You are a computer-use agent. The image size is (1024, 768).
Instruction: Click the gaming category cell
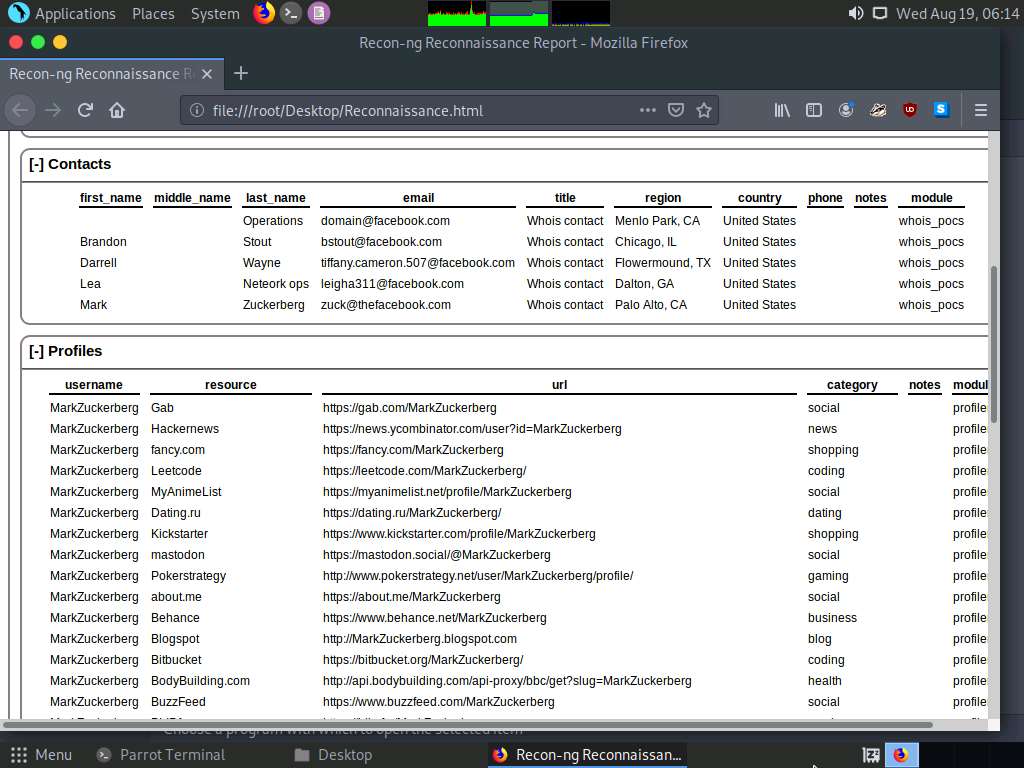tap(828, 576)
